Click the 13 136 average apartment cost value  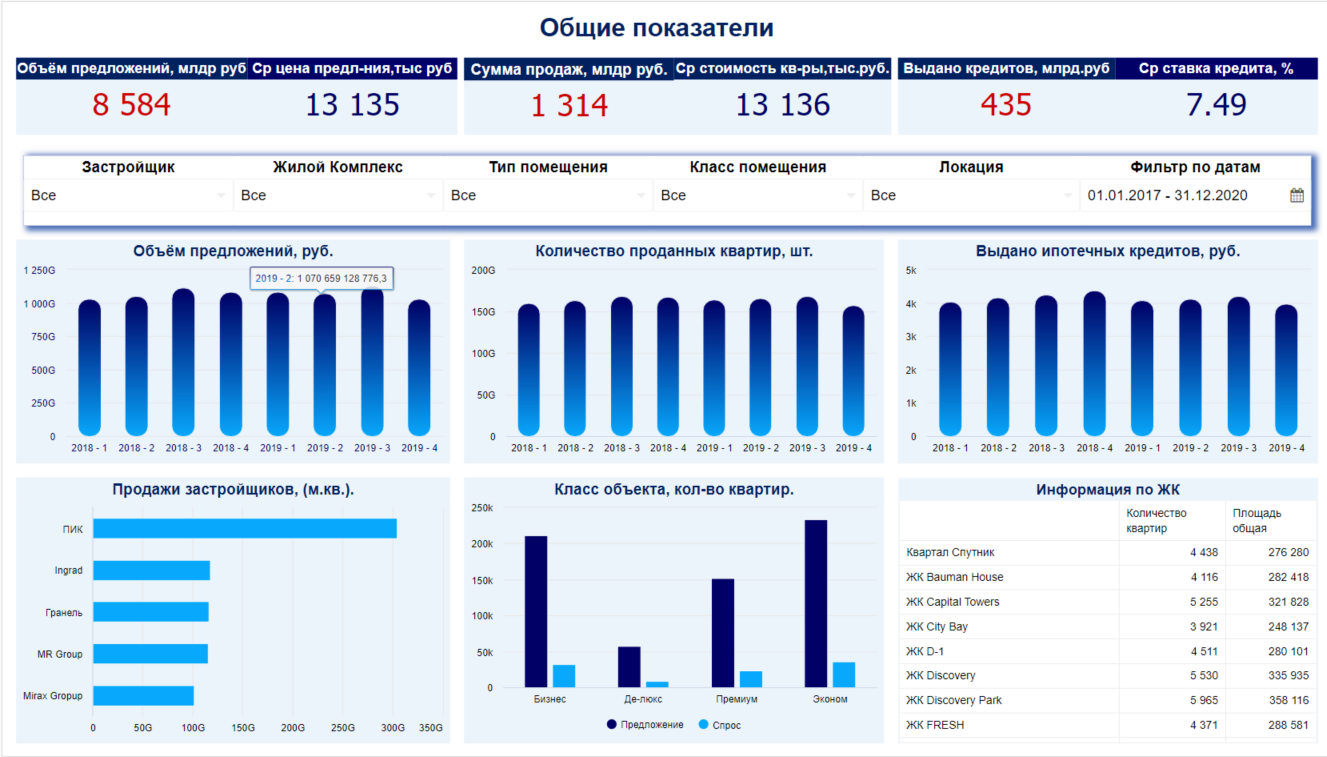[783, 105]
